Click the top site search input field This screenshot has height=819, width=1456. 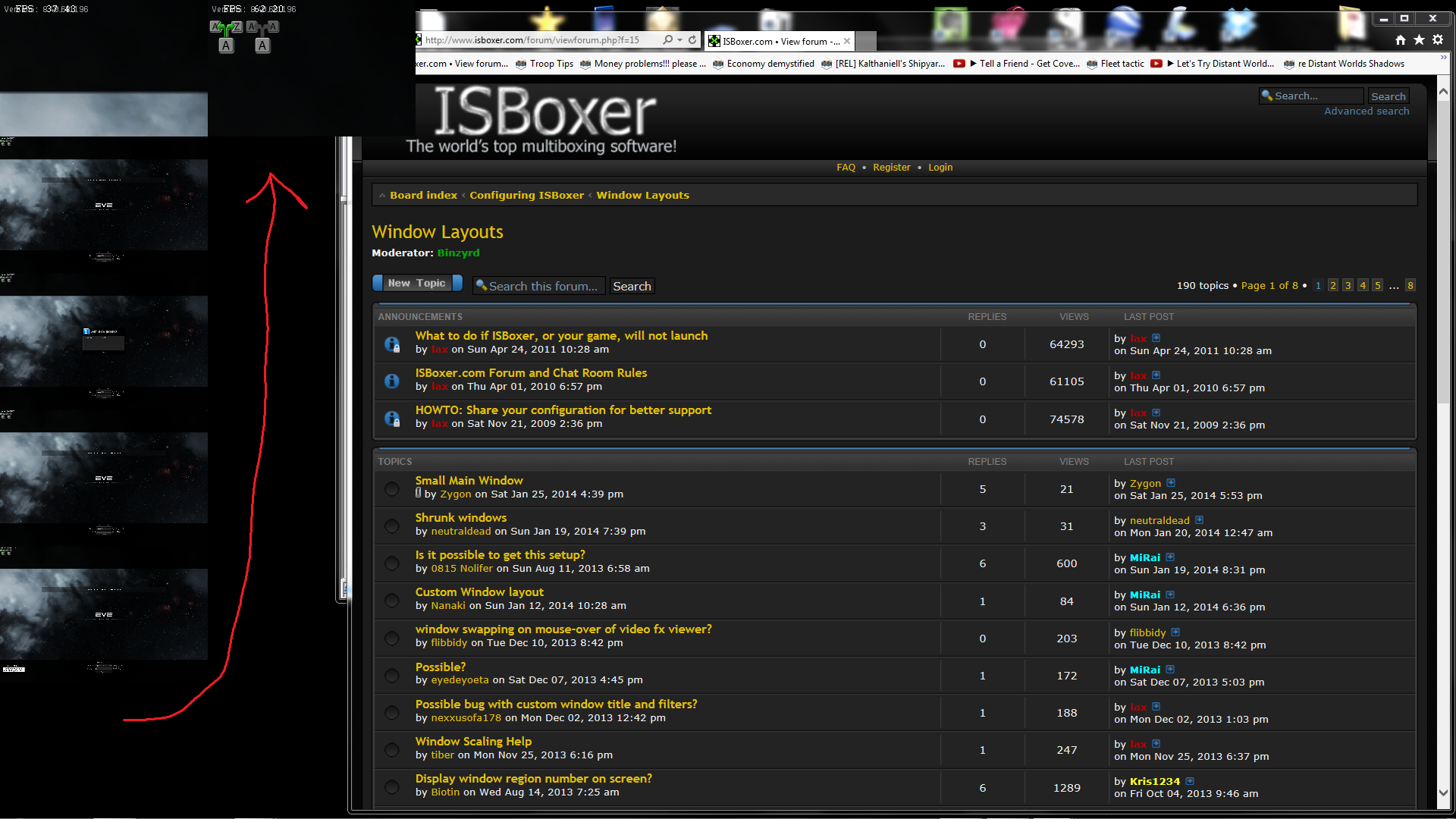coord(1312,96)
